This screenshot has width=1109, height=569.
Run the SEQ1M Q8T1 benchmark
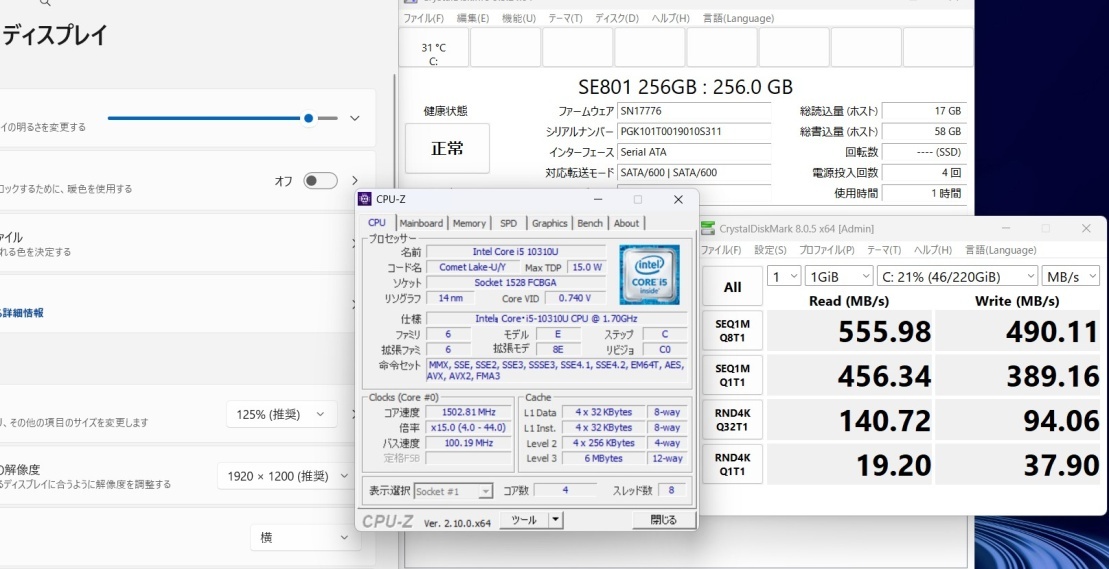click(733, 330)
